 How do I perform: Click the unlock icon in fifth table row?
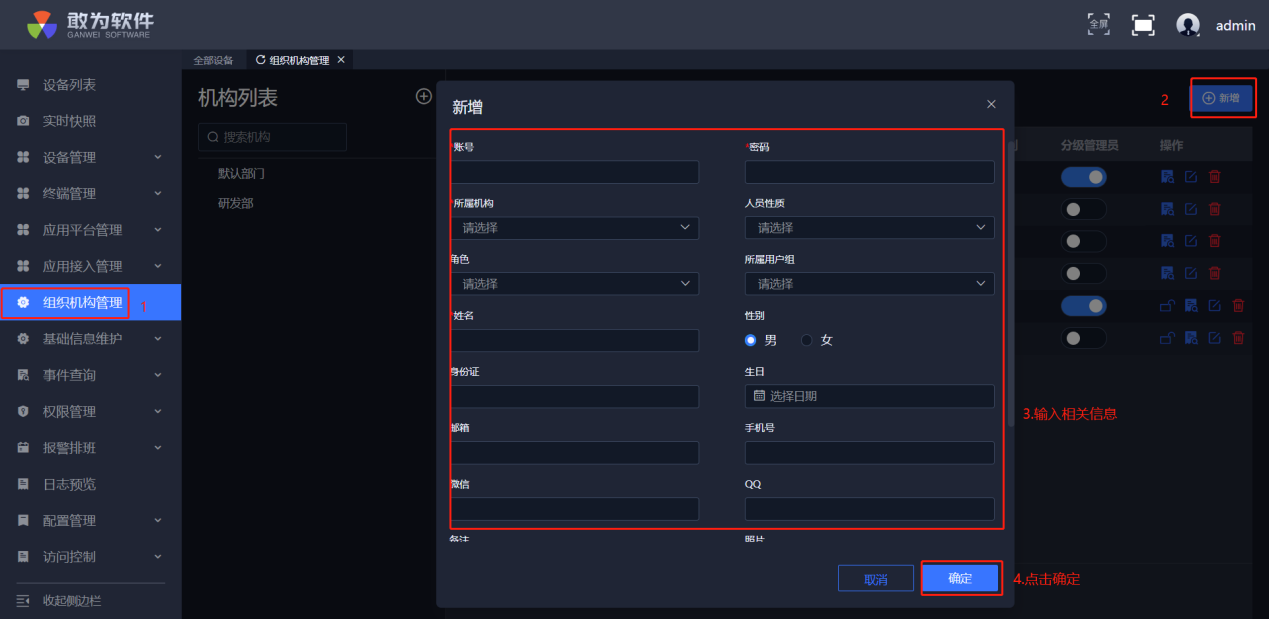coord(1167,306)
